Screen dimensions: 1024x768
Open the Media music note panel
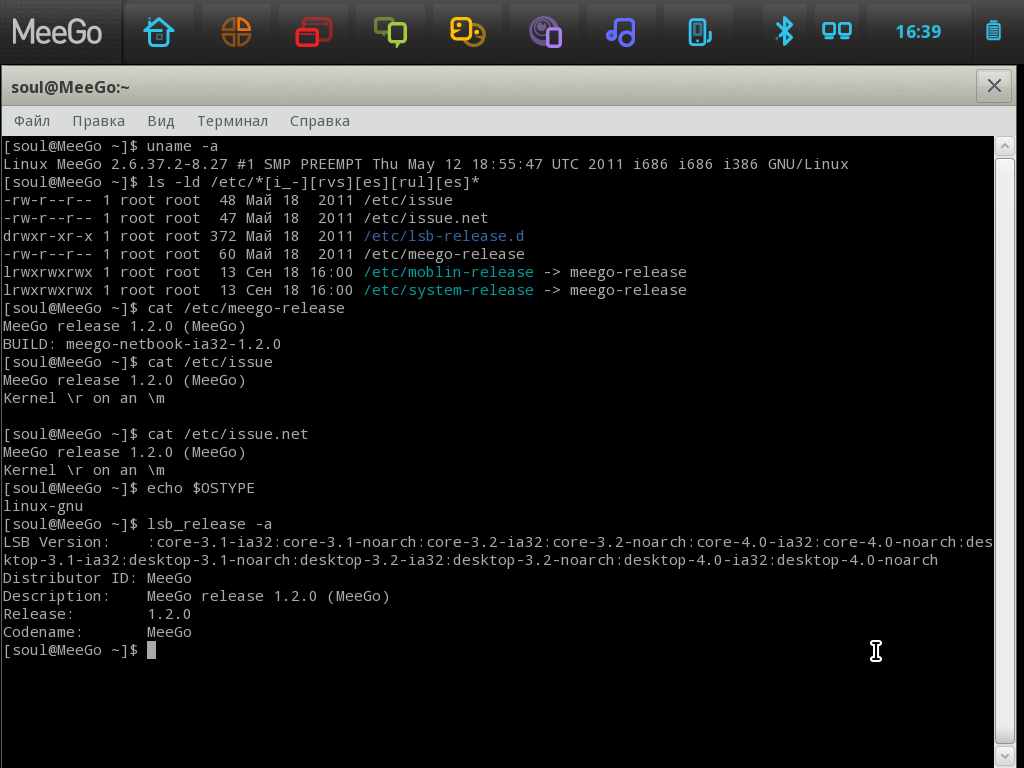pyautogui.click(x=620, y=32)
